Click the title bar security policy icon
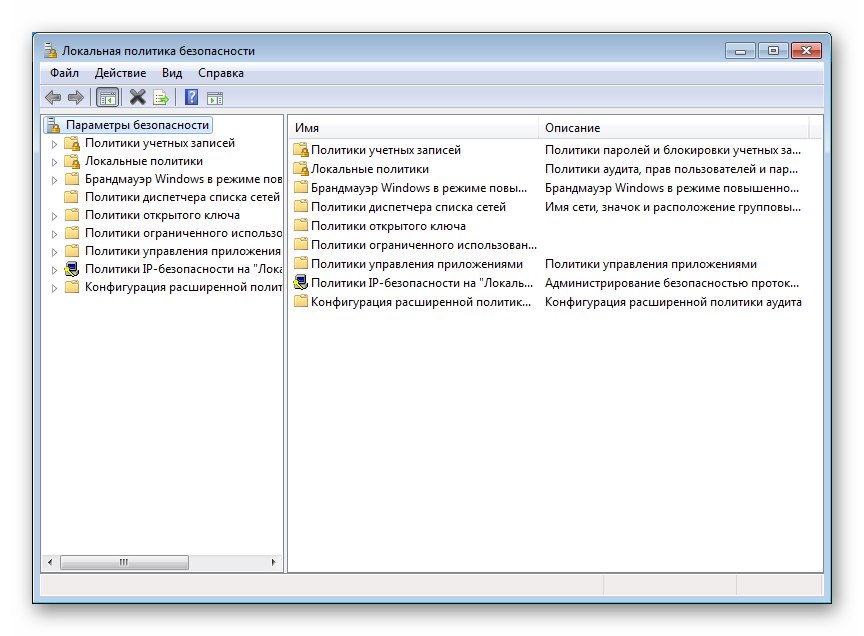Viewport: 864px width, 636px height. point(50,50)
